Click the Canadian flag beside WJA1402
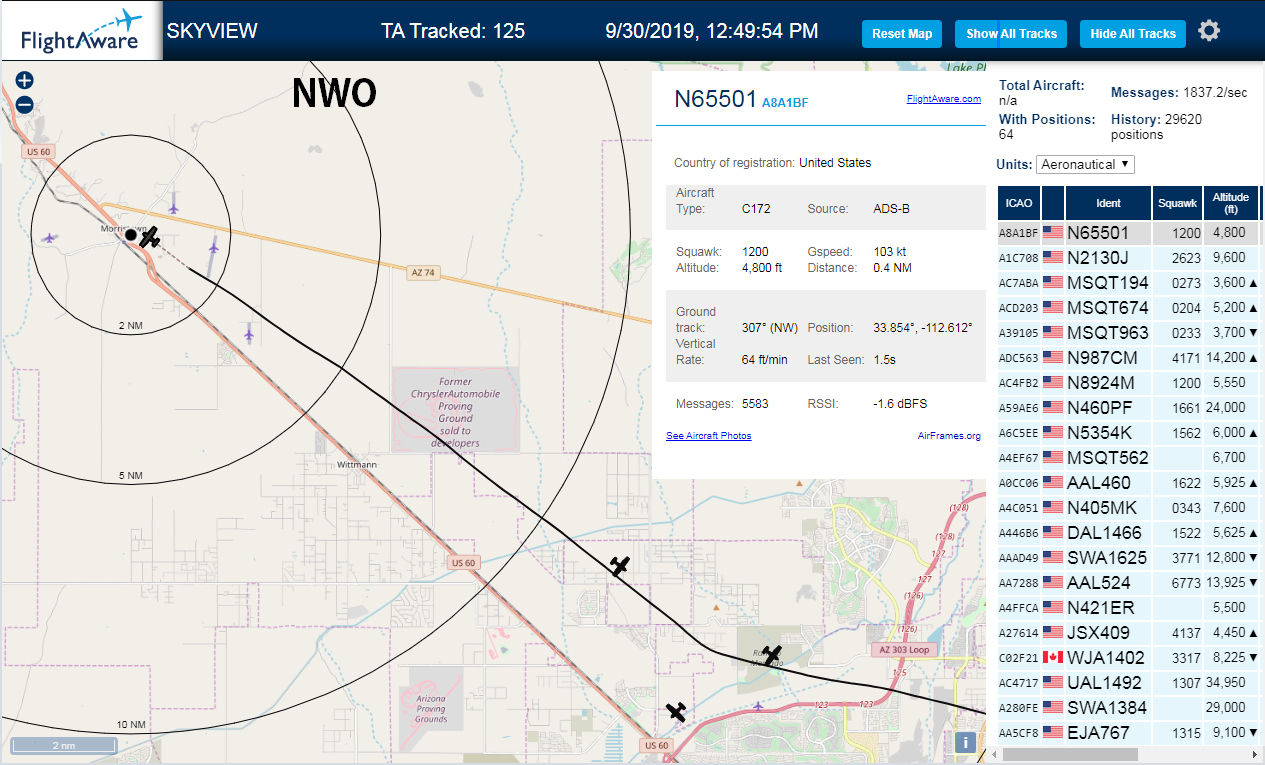This screenshot has height=765, width=1265. (x=1053, y=658)
